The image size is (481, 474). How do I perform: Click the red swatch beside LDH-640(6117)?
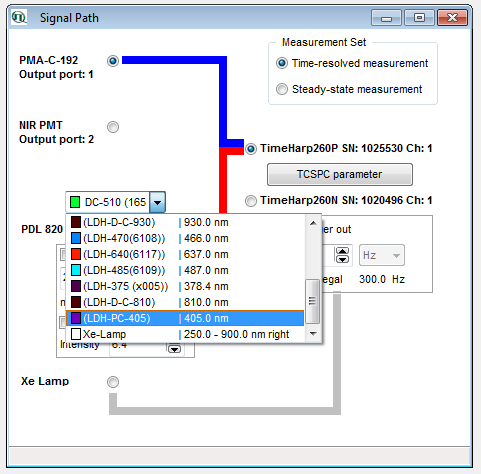[x=76, y=254]
